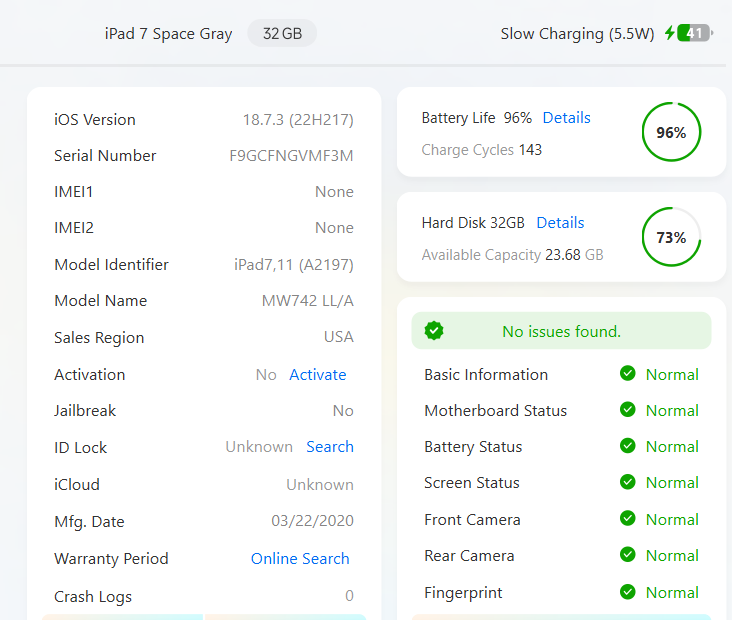The image size is (732, 620).
Task: Click the Front Camera row label
Action: (472, 520)
